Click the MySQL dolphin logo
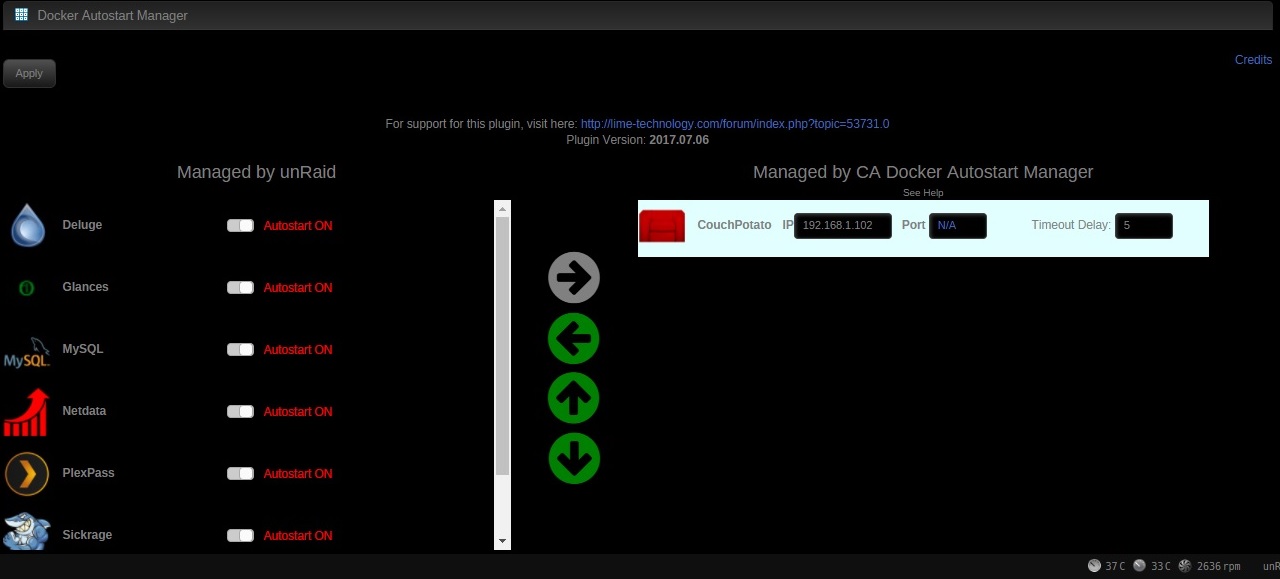This screenshot has width=1280, height=579. pyautogui.click(x=27, y=351)
